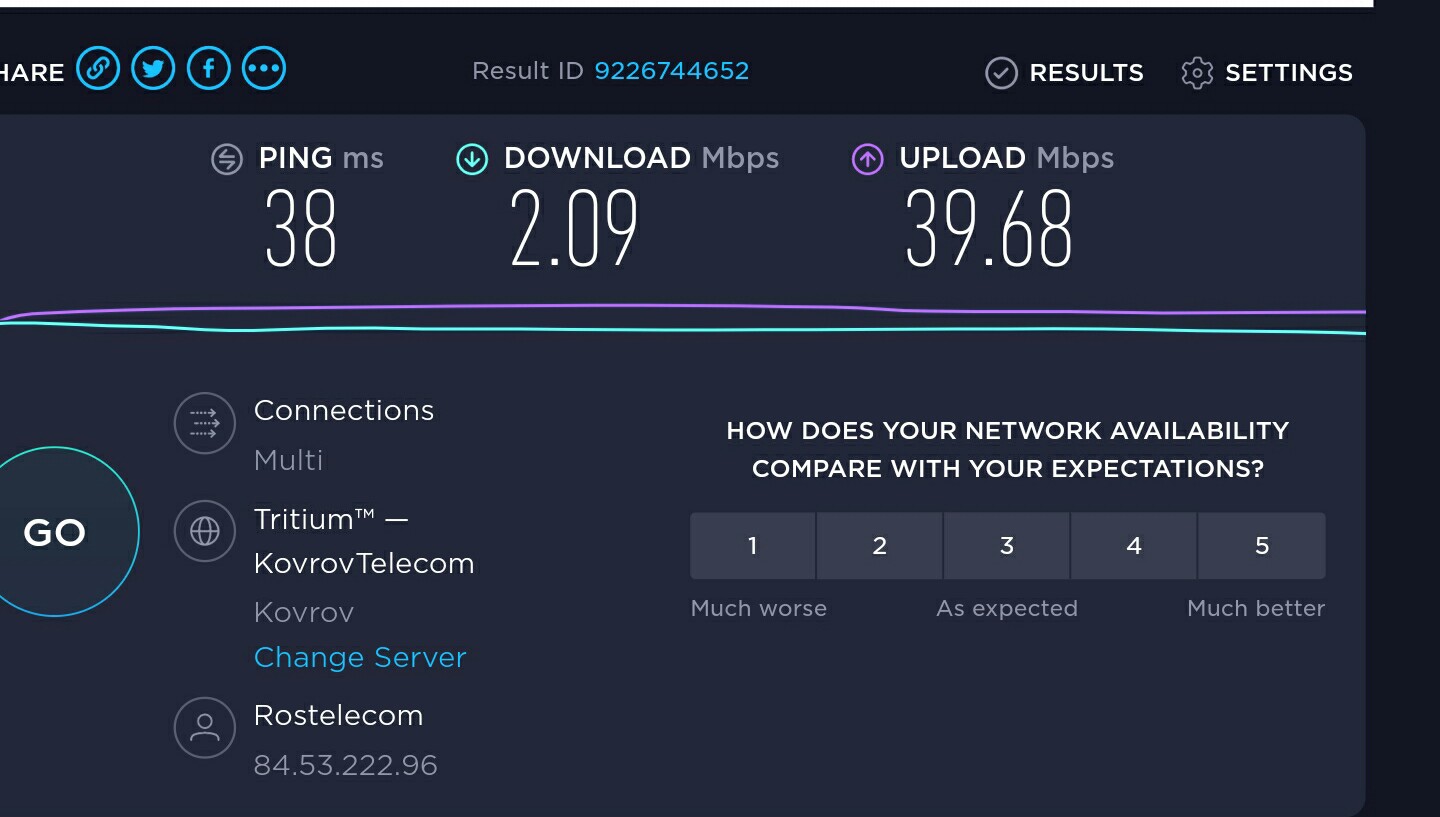
Task: Share result on Twitter
Action: 153,69
